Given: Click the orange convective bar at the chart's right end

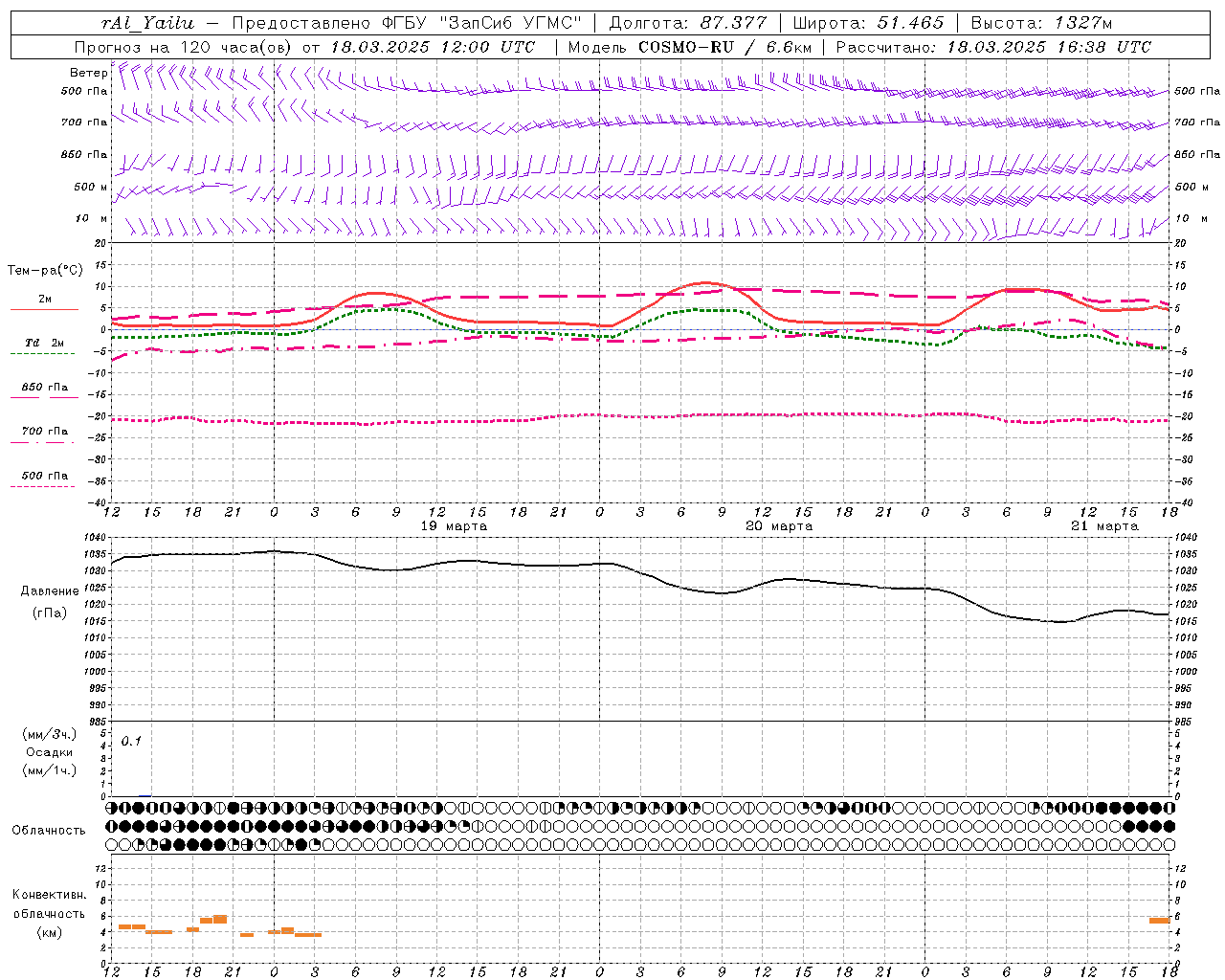Looking at the screenshot, I should tap(1160, 921).
